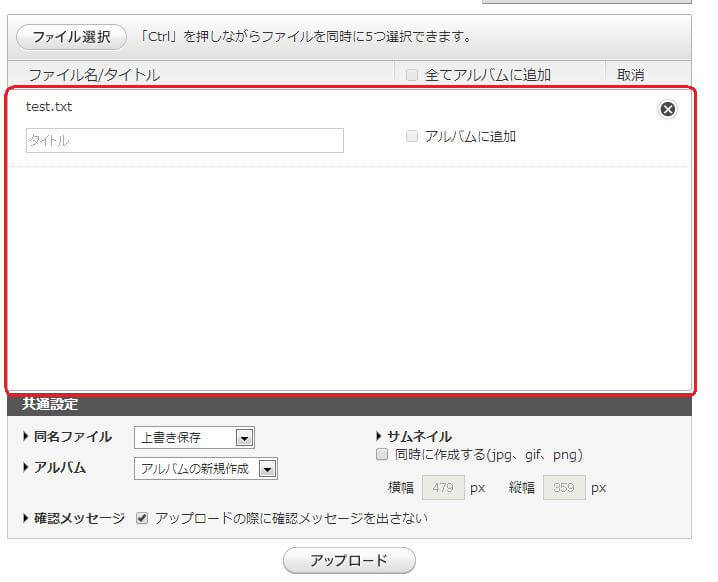Click the 横幅 width field
Viewport: 718px width, 582px height.
pyautogui.click(x=443, y=489)
